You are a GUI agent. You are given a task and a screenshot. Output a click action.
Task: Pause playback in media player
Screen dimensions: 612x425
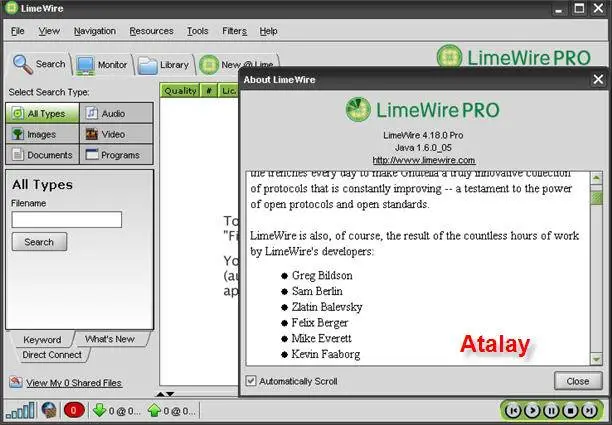551,411
